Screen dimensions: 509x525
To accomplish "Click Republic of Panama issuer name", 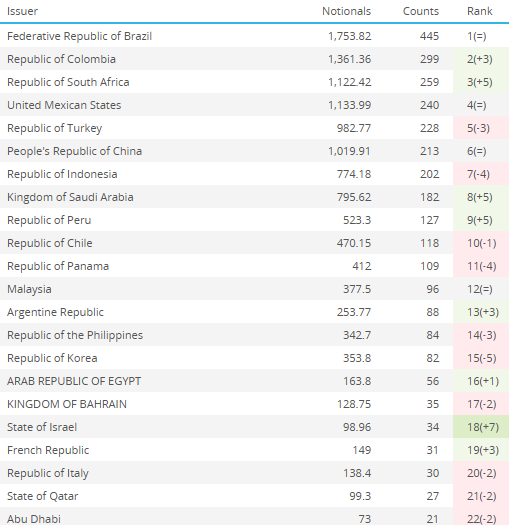I will click(58, 266).
